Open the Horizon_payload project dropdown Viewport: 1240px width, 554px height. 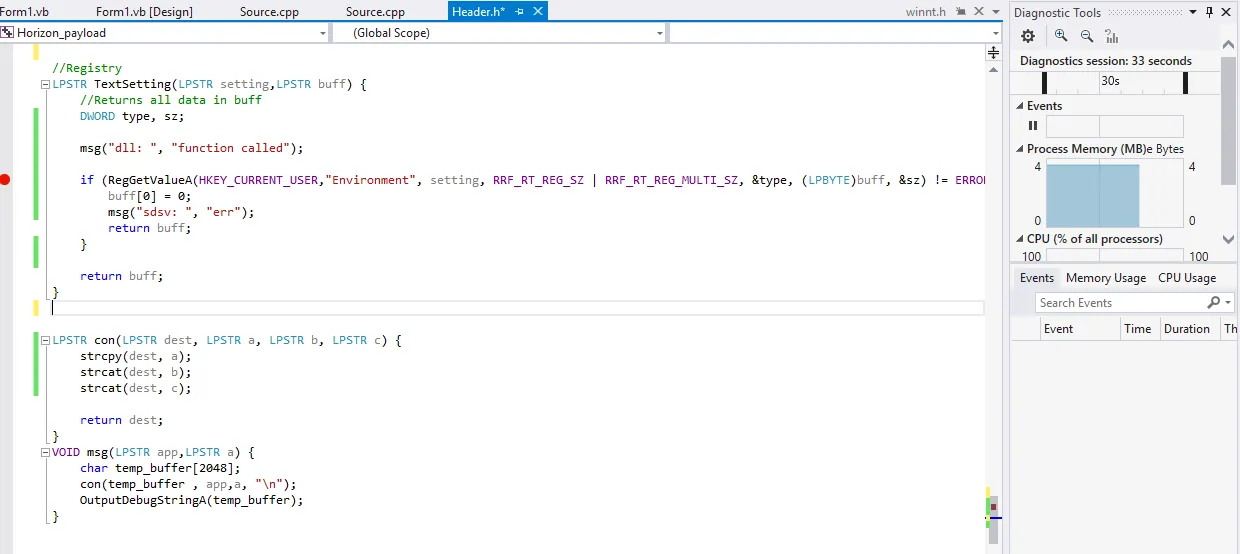pos(322,33)
